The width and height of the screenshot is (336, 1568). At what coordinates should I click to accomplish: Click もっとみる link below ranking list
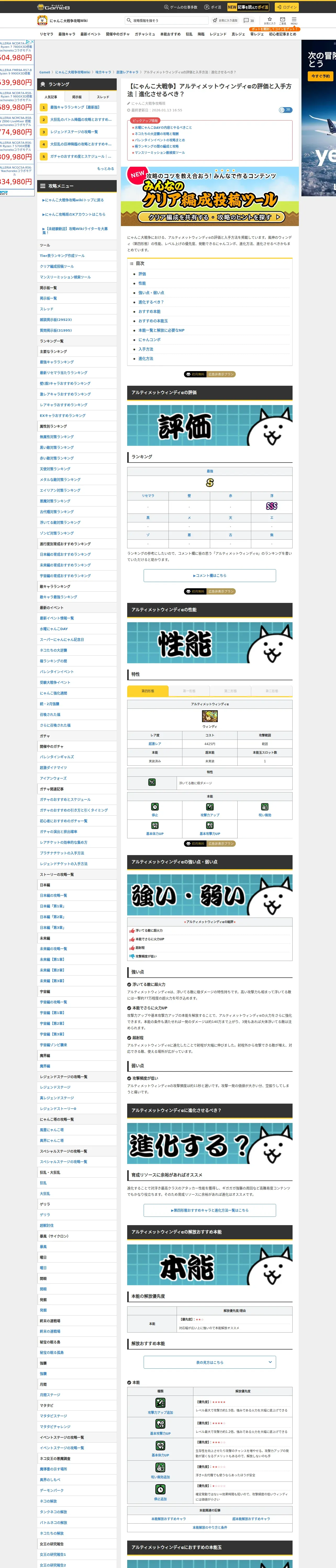[105, 169]
